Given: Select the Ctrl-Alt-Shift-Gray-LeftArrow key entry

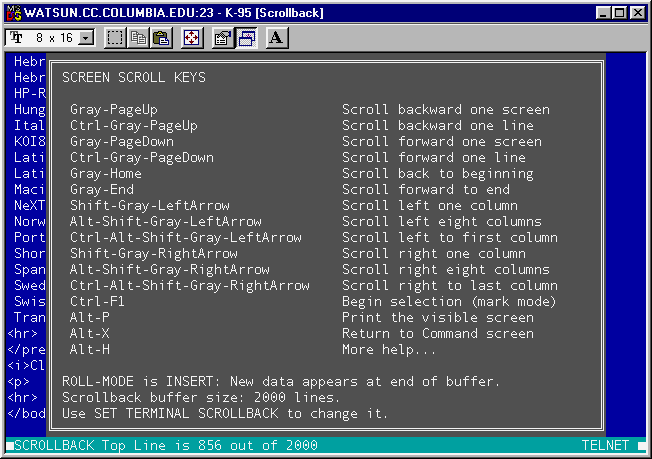Looking at the screenshot, I should 185,238.
